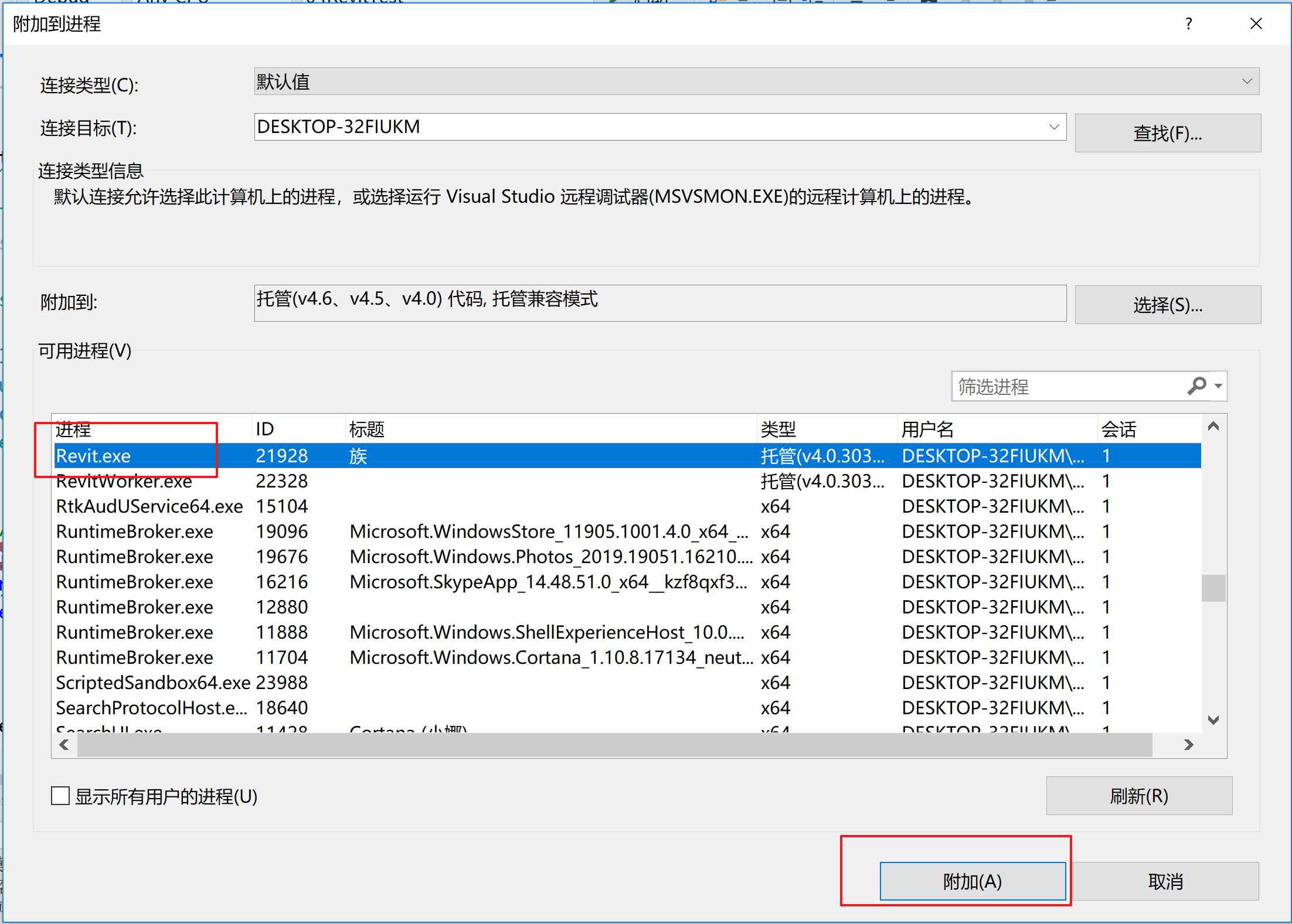The height and width of the screenshot is (924, 1292).
Task: Click horizontal scroll right arrow
Action: point(1188,745)
